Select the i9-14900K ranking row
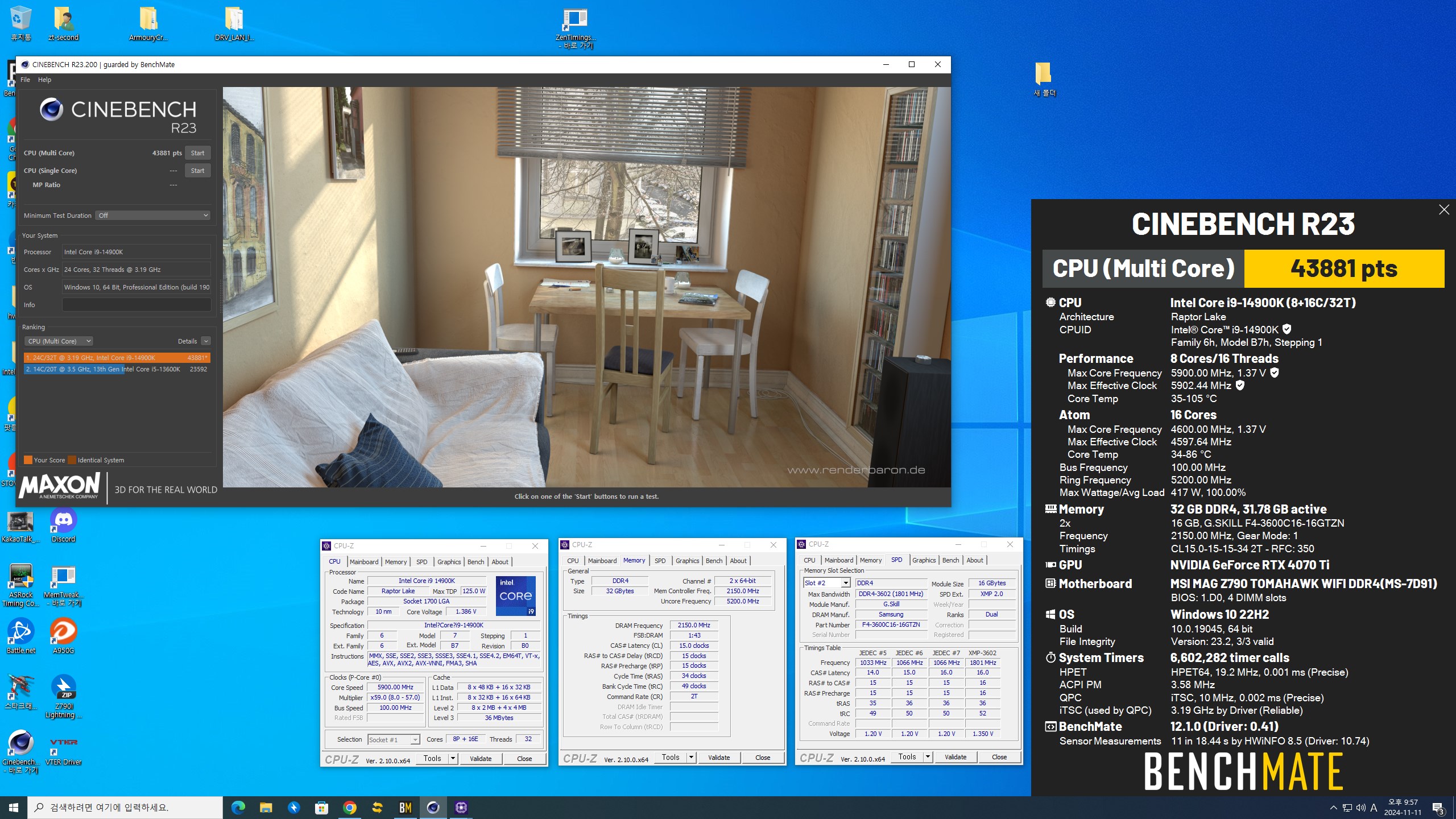Viewport: 1456px width, 819px height. tap(117, 358)
